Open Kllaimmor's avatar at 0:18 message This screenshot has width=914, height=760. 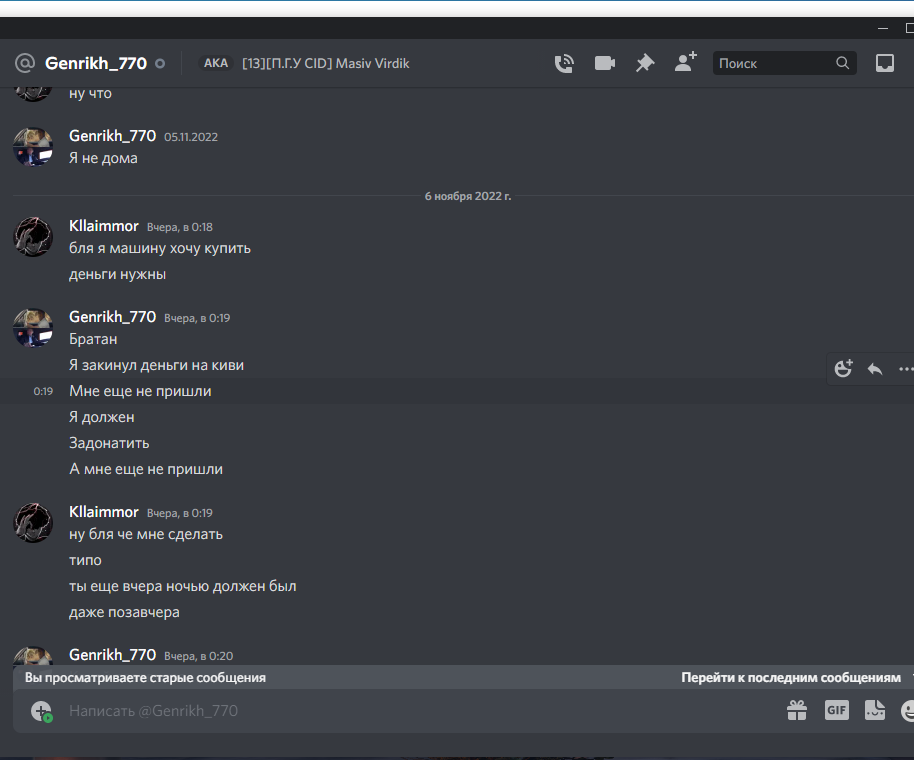click(33, 237)
